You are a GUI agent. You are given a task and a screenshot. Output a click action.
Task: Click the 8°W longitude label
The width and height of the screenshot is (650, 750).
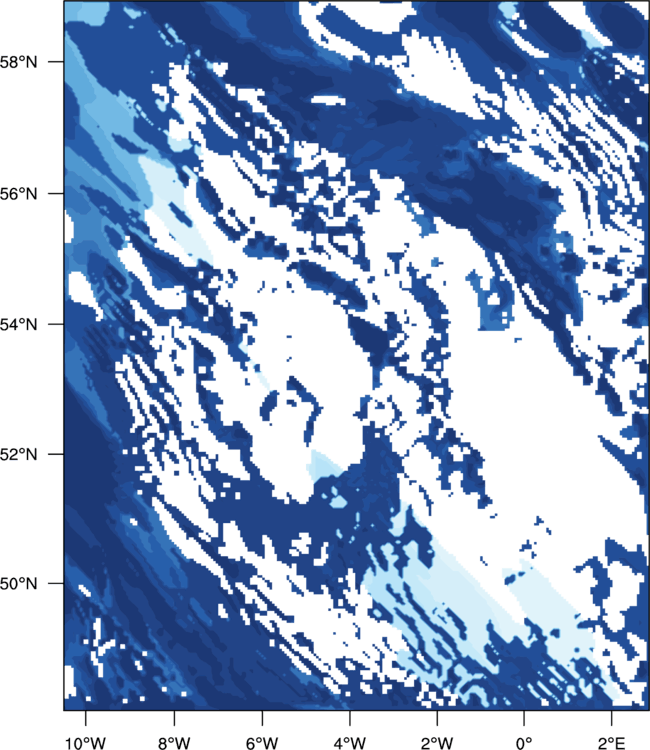pos(174,743)
